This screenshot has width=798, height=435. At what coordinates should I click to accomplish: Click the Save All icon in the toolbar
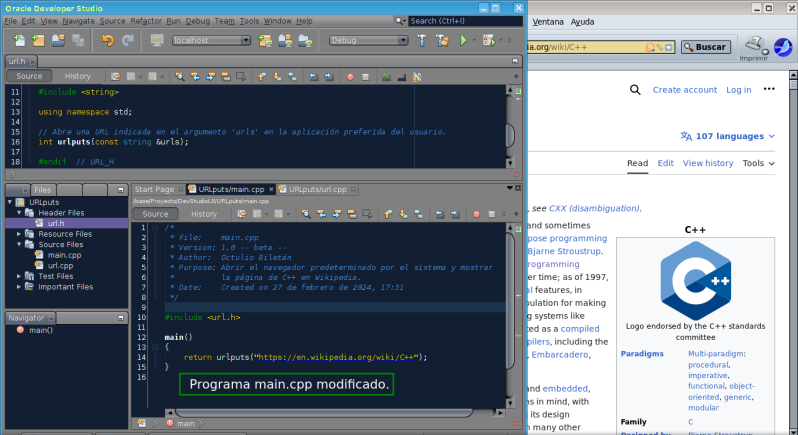(x=78, y=40)
